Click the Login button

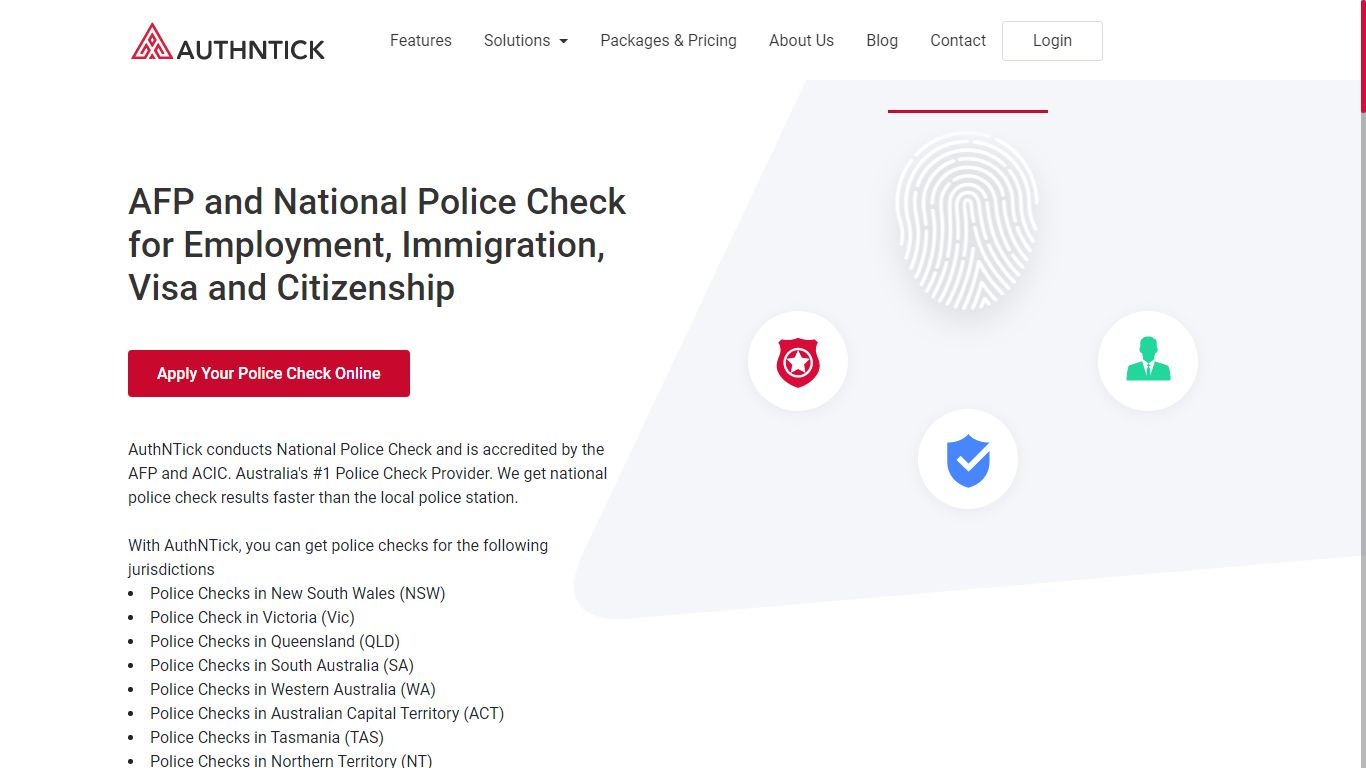click(x=1052, y=41)
